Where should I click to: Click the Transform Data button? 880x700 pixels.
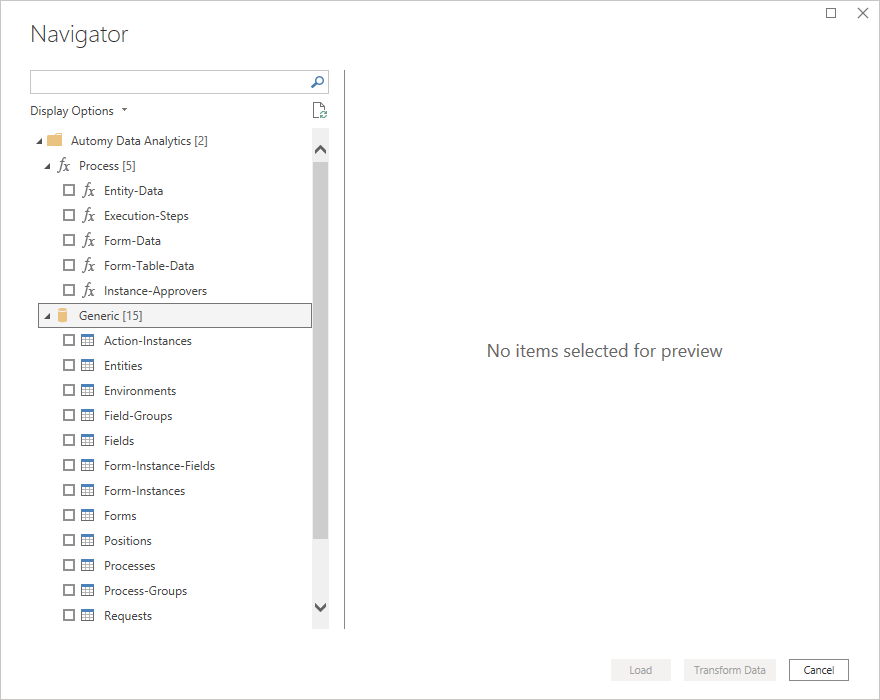tap(729, 670)
